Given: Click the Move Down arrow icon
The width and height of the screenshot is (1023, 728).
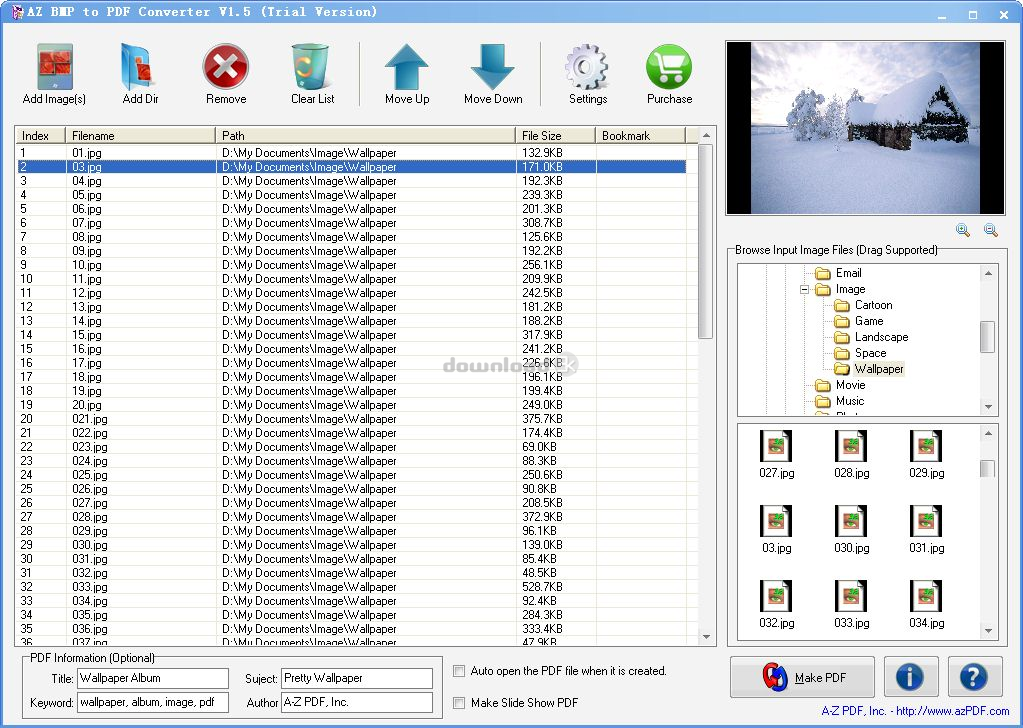Looking at the screenshot, I should [x=493, y=67].
